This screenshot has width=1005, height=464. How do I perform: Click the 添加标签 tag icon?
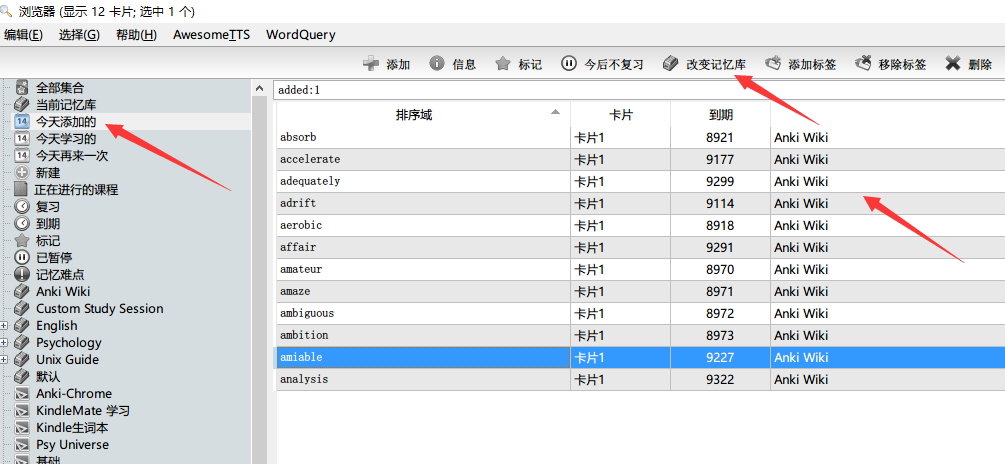[x=773, y=64]
